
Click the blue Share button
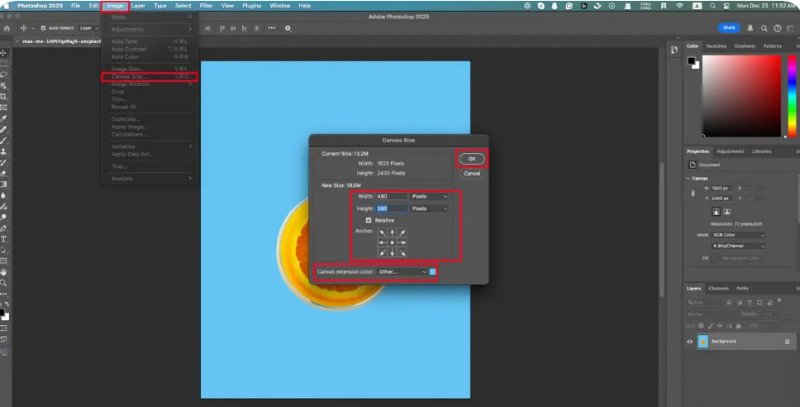[729, 28]
